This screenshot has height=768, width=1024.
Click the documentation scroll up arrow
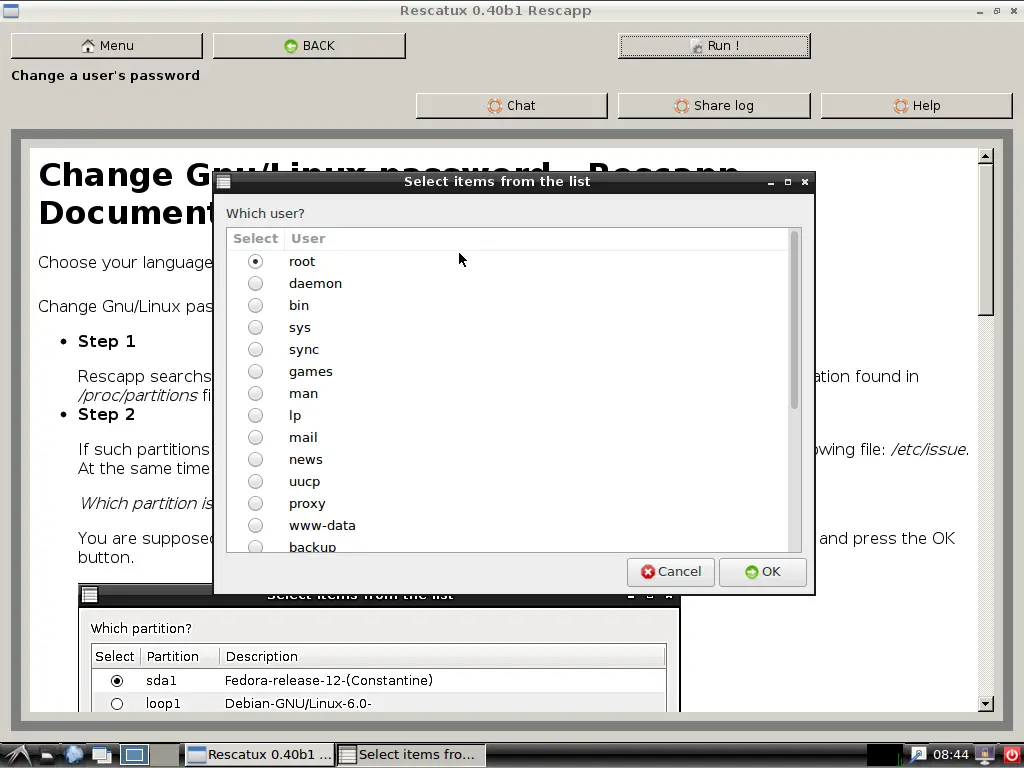(985, 156)
